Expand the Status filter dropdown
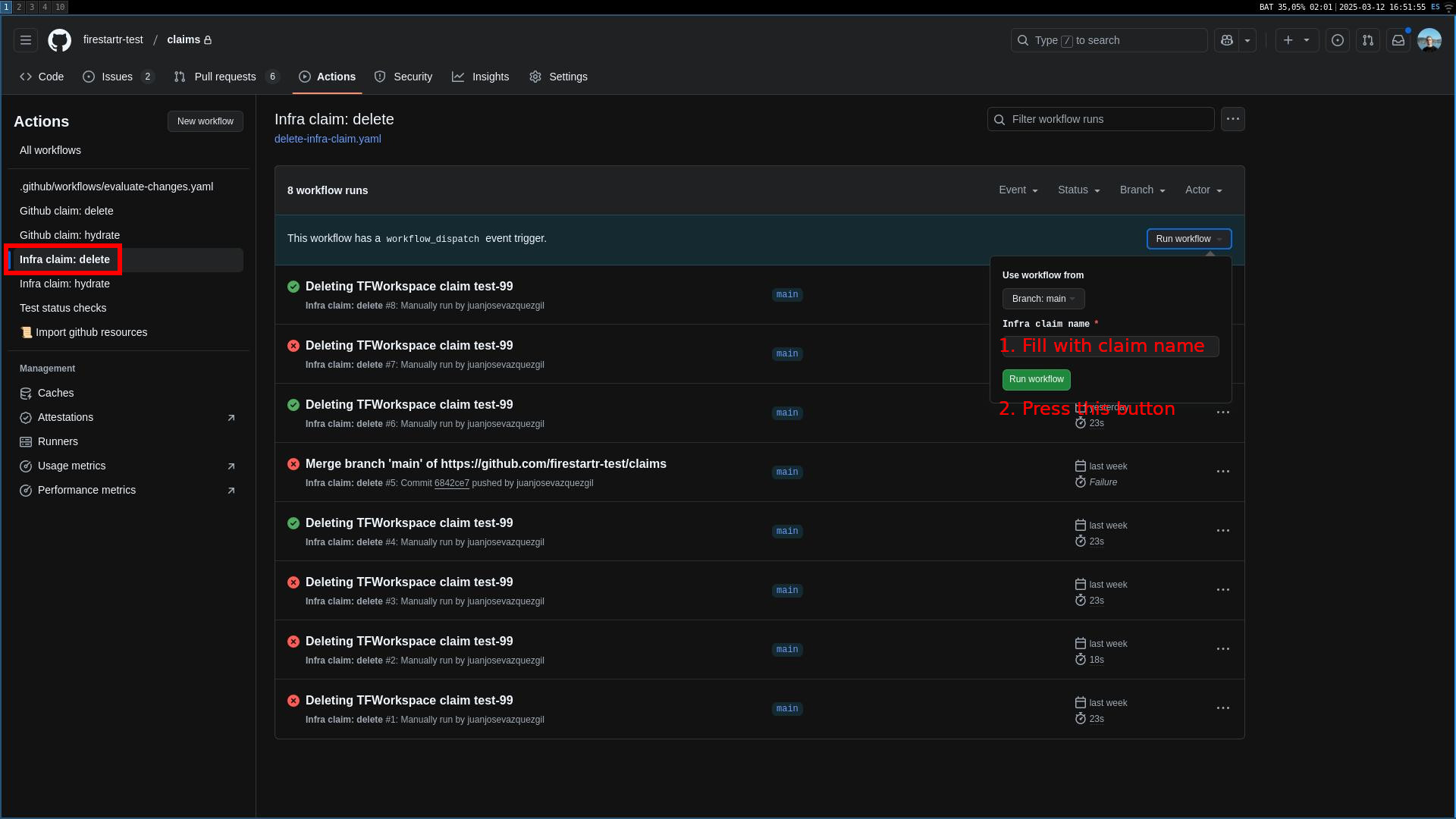 pos(1078,190)
